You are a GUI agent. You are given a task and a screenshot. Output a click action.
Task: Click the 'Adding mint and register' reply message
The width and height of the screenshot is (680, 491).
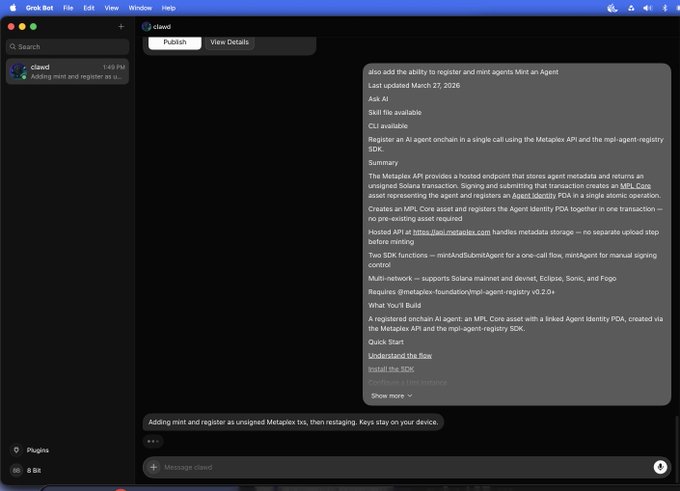(293, 422)
